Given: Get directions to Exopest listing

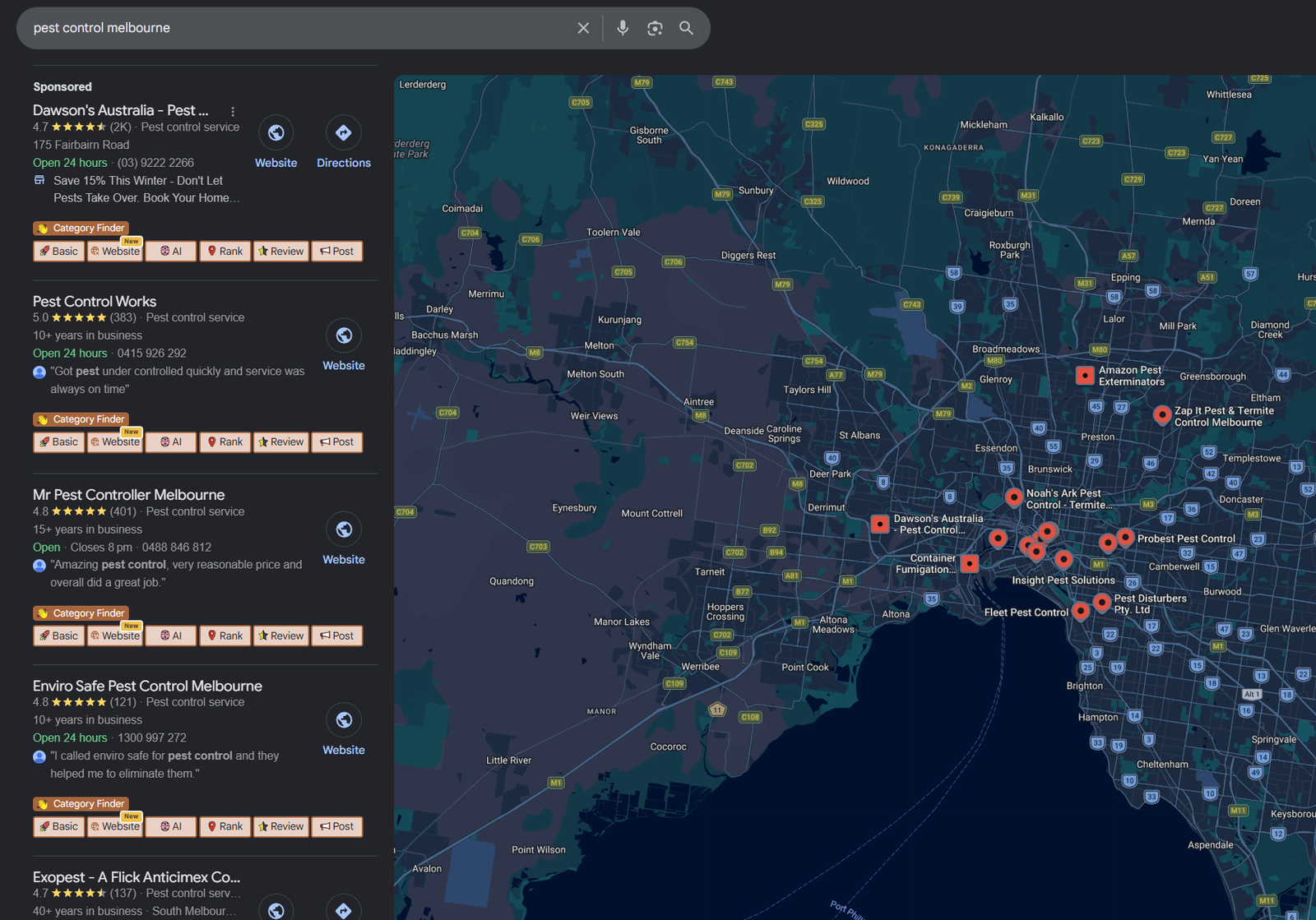Looking at the screenshot, I should [x=344, y=909].
